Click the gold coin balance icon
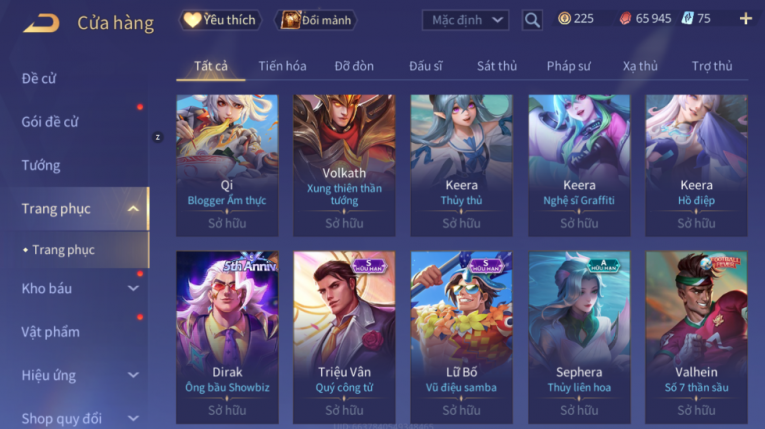Image resolution: width=765 pixels, height=429 pixels. coord(564,19)
